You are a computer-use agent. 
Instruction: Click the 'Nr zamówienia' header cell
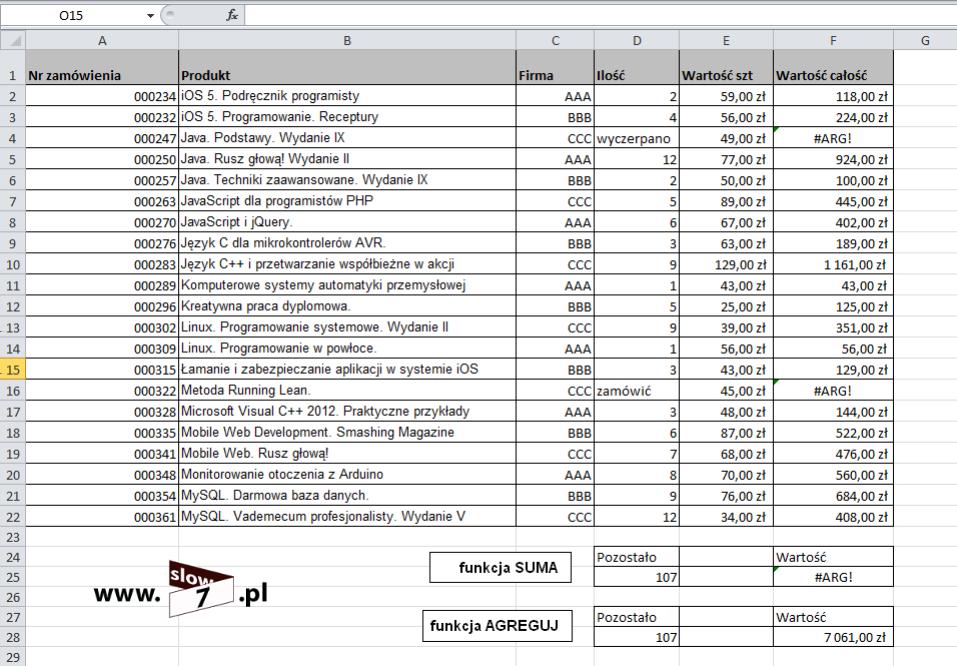(x=102, y=68)
